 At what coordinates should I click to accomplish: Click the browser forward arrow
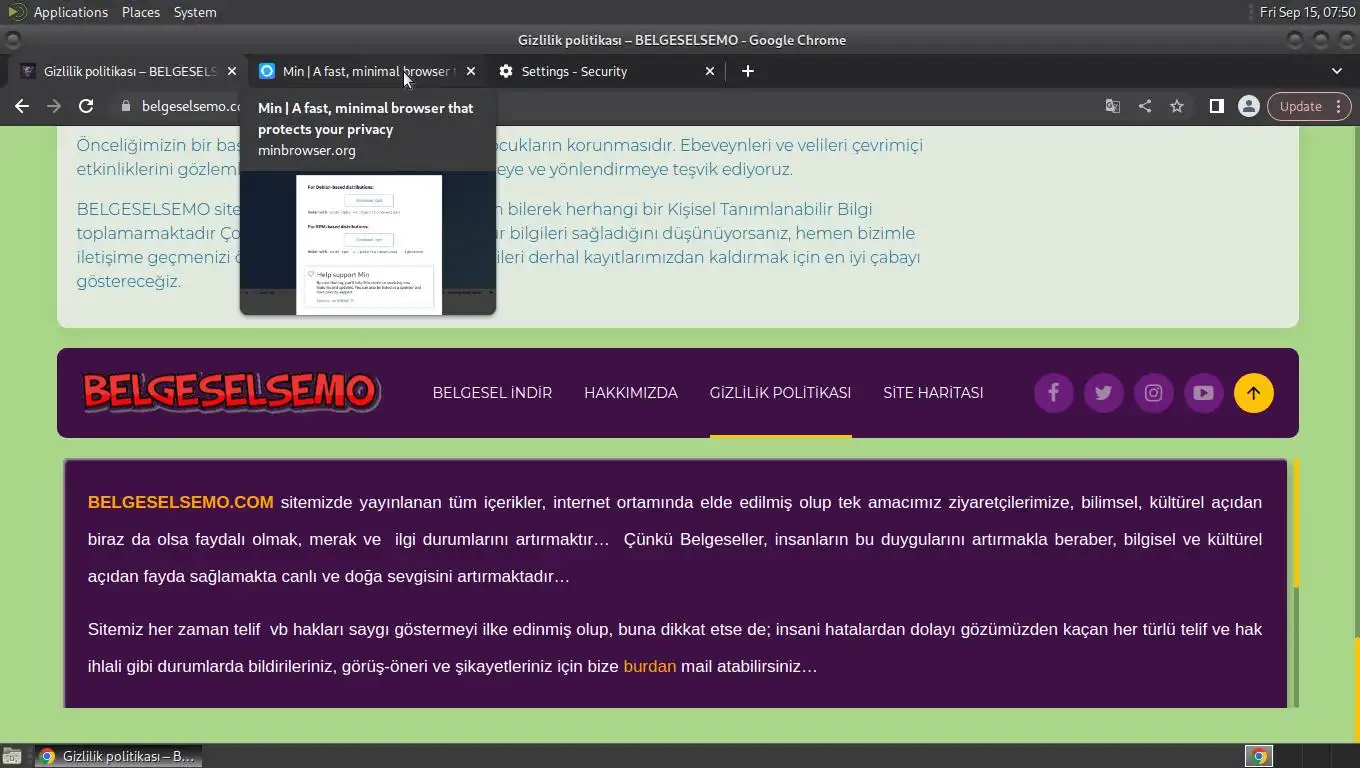coord(54,106)
